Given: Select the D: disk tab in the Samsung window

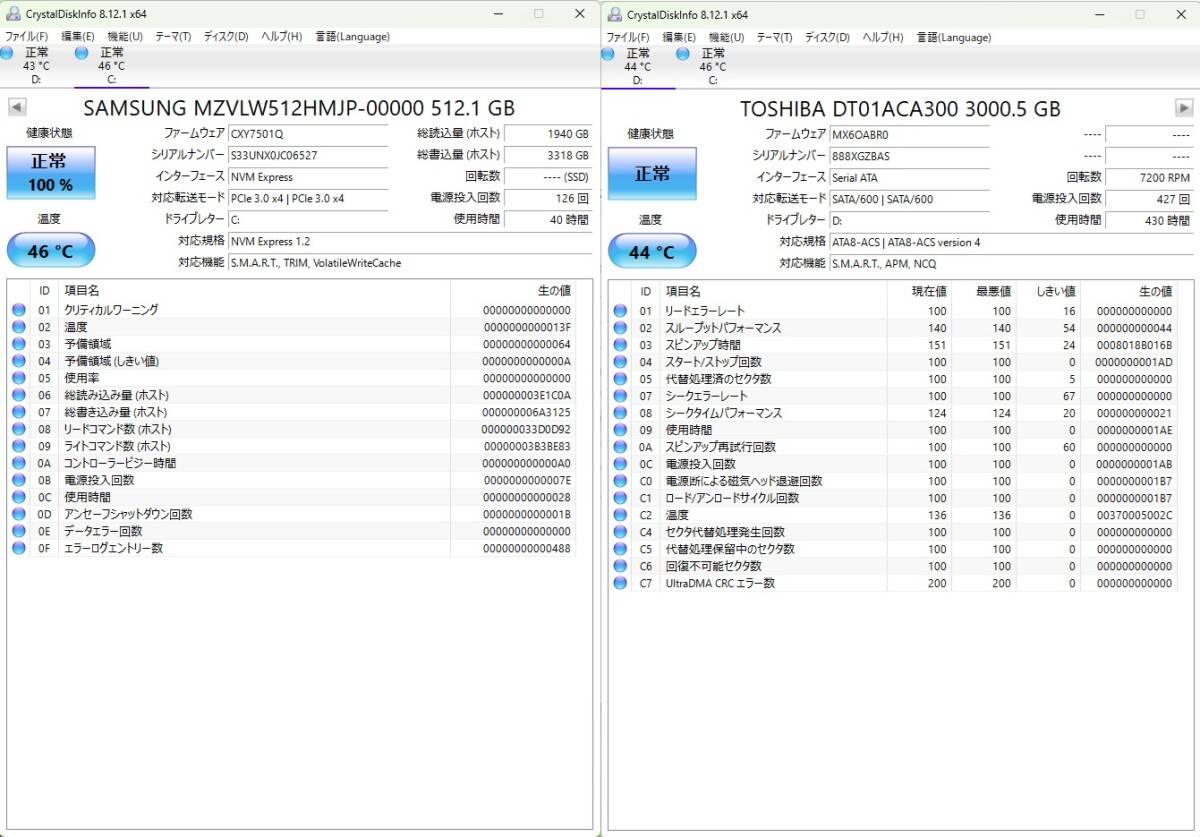Looking at the screenshot, I should click(36, 65).
